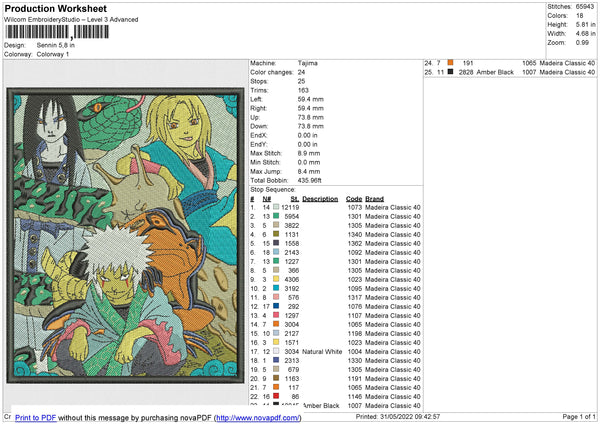Select the Stops value 25
The image size is (600, 424).
(302, 81)
